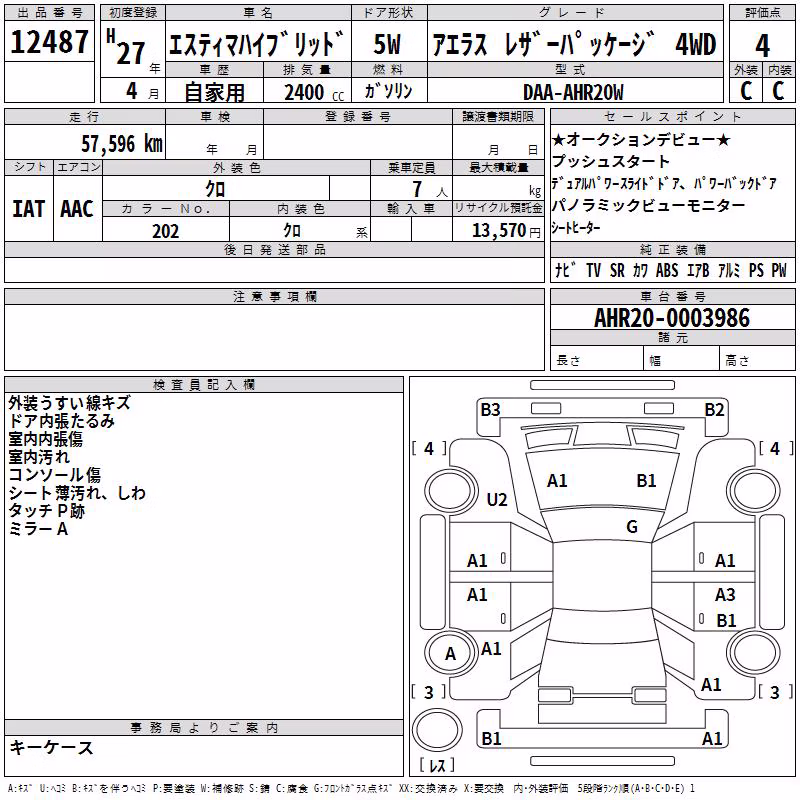Click windshield chip mark G
This screenshot has height=800, width=800.
(x=632, y=527)
